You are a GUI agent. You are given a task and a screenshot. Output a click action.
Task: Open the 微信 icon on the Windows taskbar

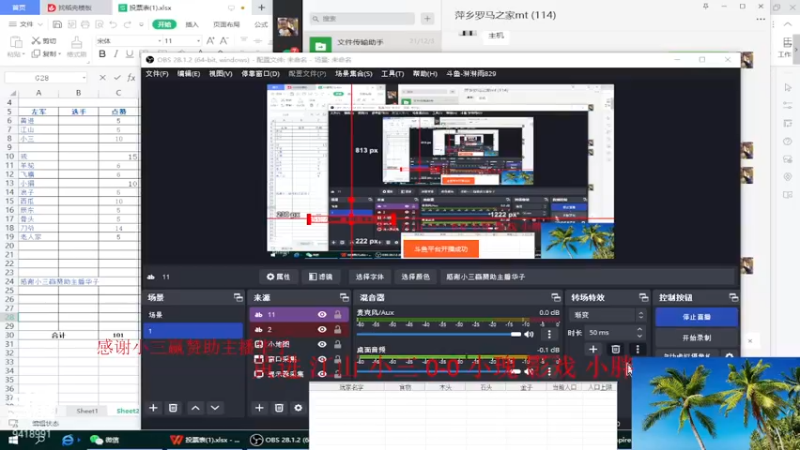(105, 440)
